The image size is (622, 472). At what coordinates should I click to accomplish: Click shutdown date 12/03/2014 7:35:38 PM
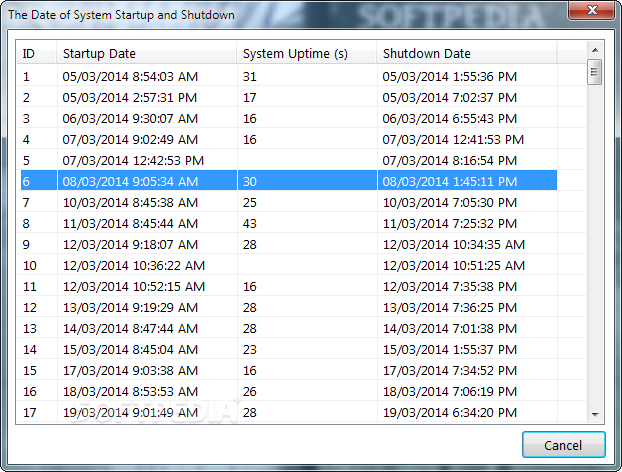[x=450, y=287]
